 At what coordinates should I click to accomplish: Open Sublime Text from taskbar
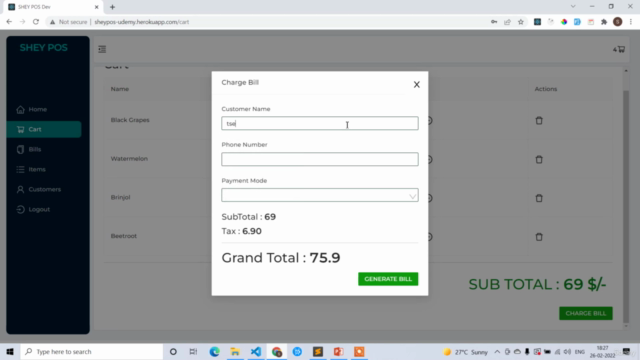318,351
